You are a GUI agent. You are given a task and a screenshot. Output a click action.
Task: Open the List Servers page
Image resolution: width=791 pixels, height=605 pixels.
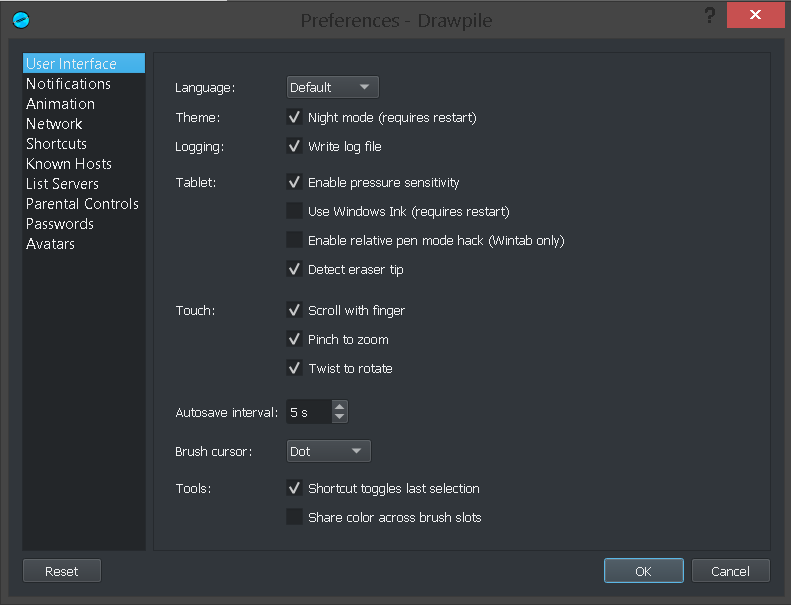(x=84, y=184)
